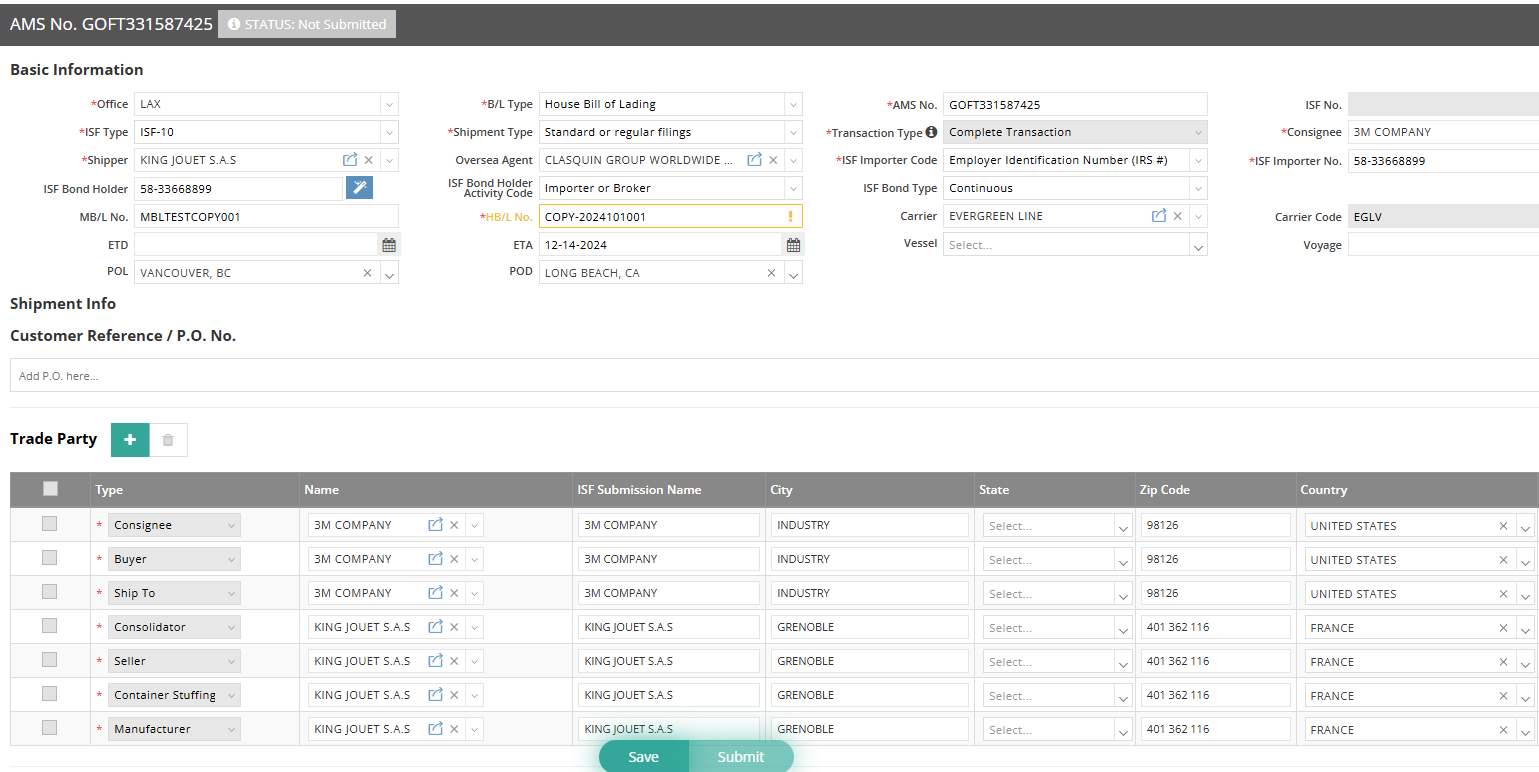Clear the POL Vancouver selection
Image resolution: width=1539 pixels, height=772 pixels.
(367, 273)
